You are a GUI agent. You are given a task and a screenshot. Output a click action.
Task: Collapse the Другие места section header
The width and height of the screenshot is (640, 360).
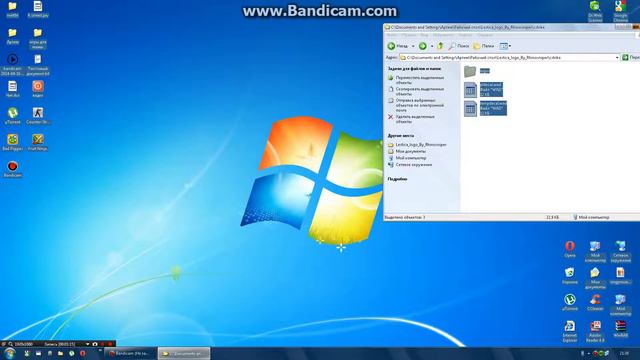[x=401, y=135]
